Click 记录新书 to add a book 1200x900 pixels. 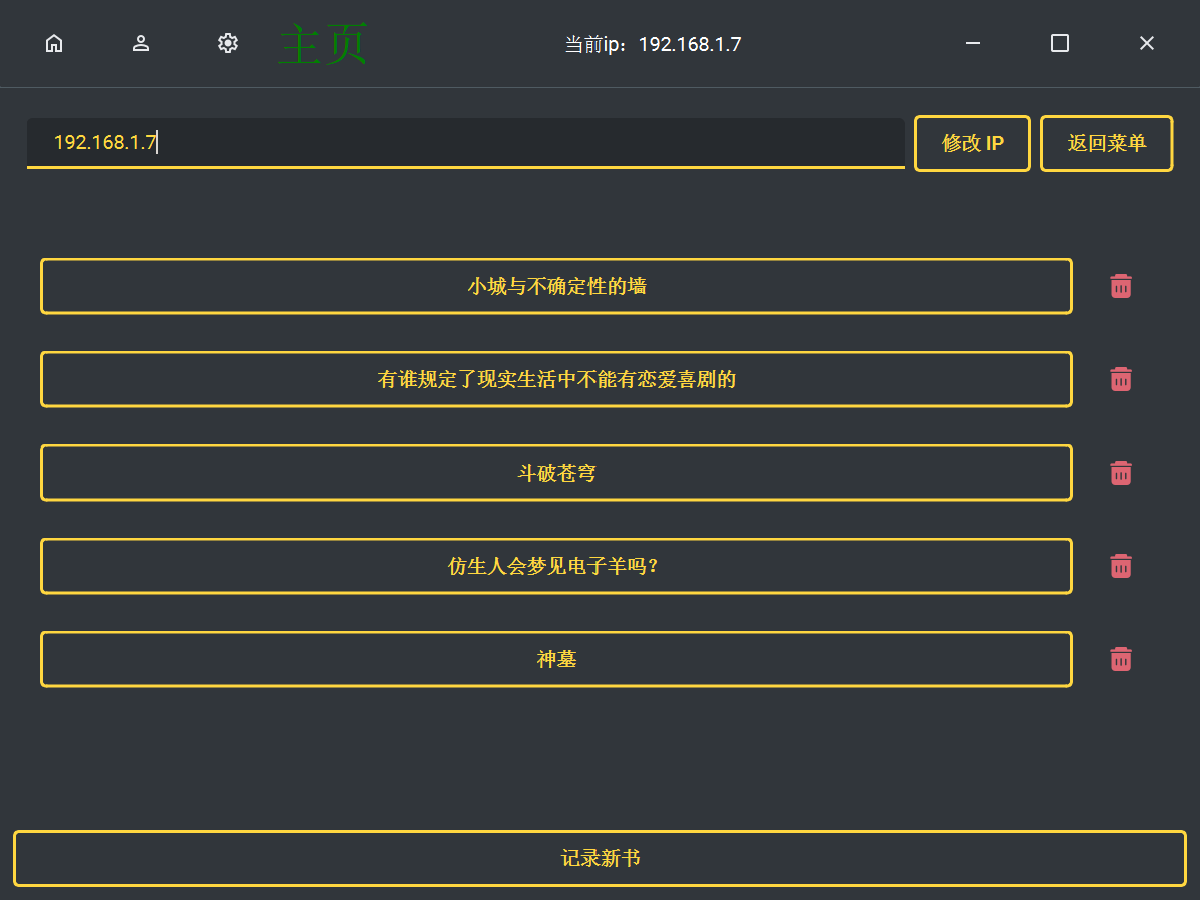(x=600, y=858)
